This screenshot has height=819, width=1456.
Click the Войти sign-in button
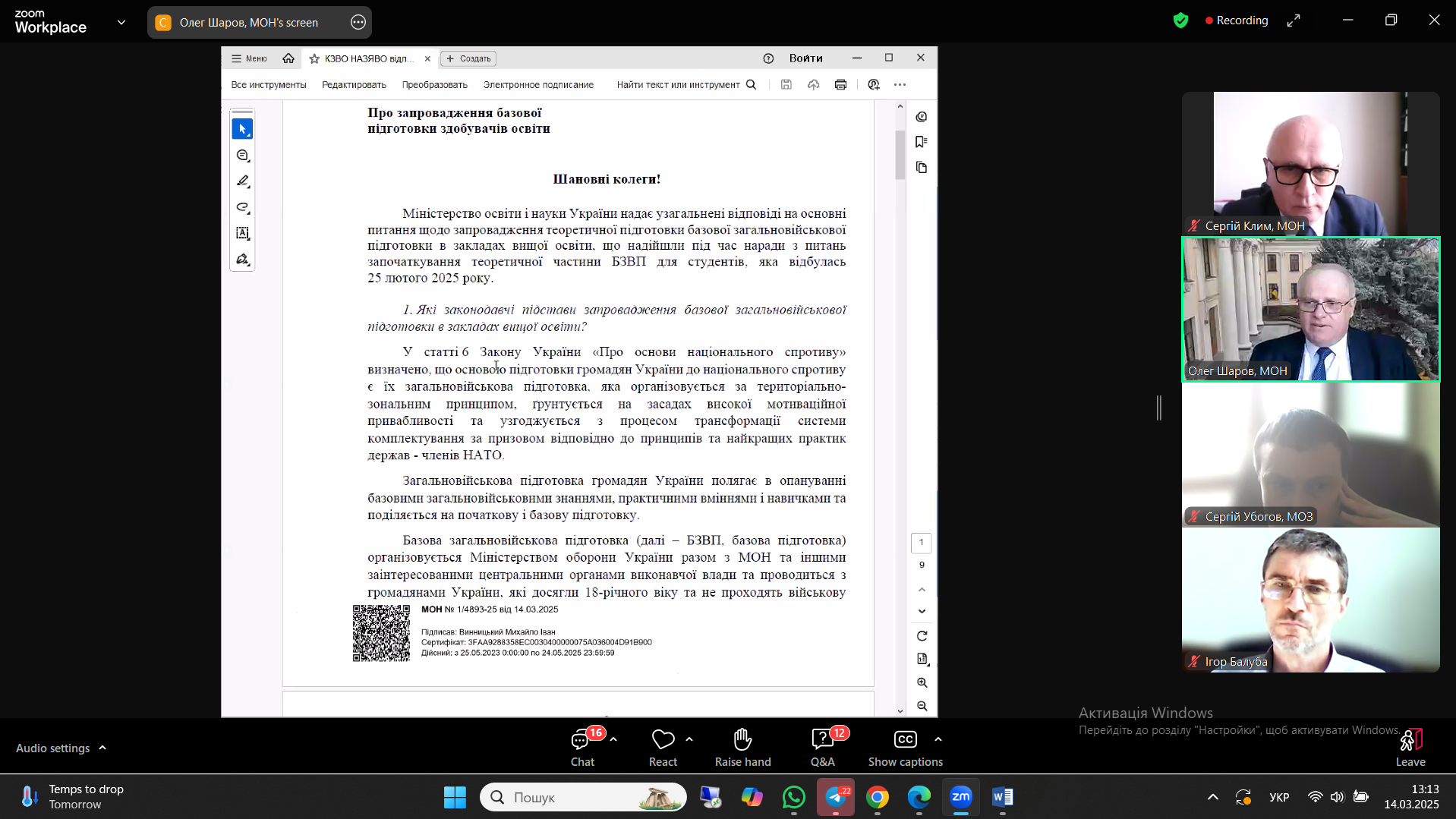coord(805,58)
